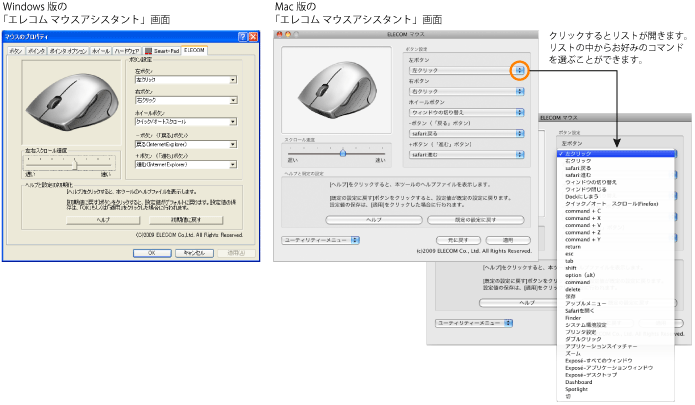This screenshot has height=405, width=695.
Task: Choose safari 進む from the open list
Action: point(616,175)
